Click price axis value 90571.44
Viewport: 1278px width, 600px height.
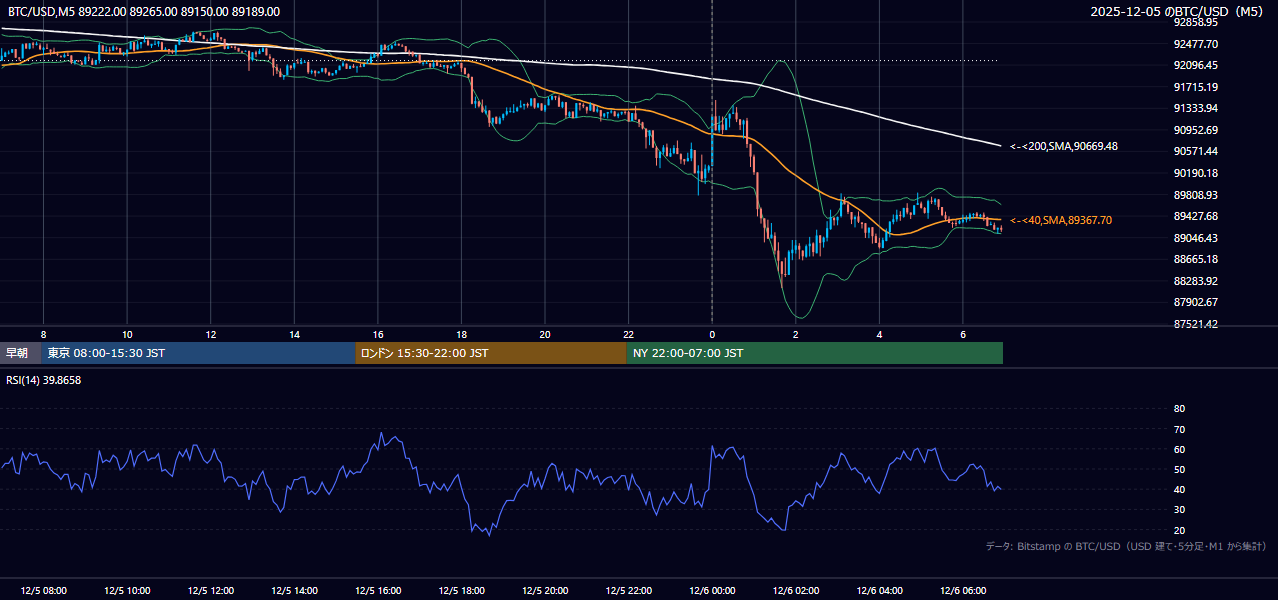1196,151
